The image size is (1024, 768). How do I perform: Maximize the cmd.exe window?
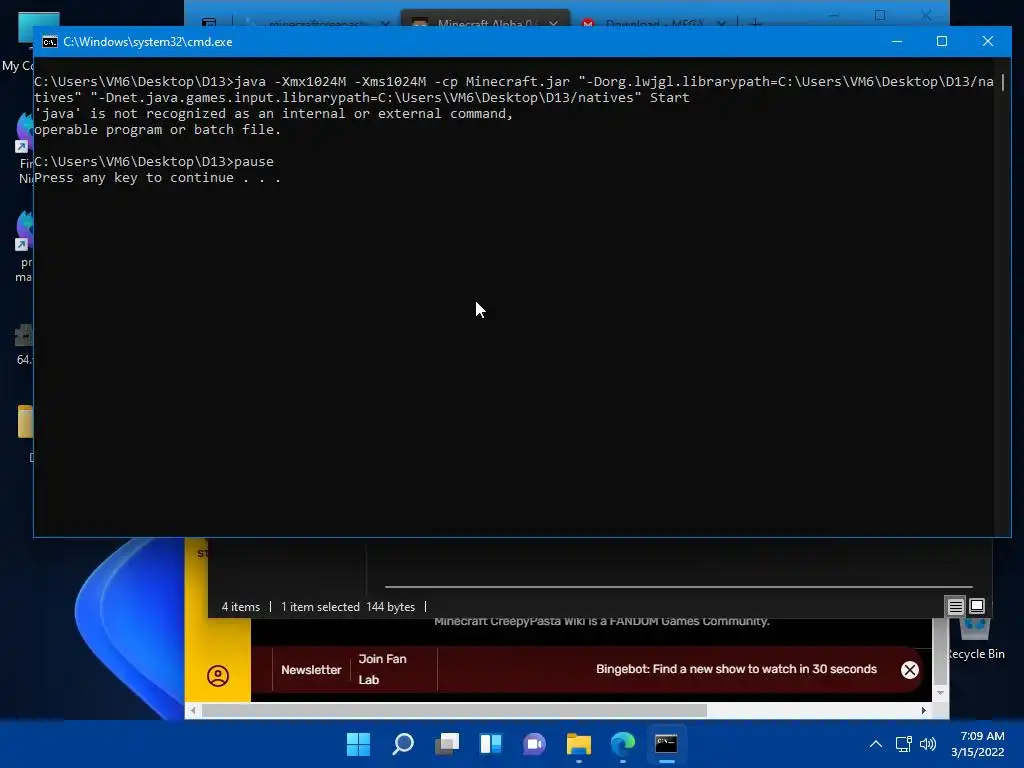942,41
